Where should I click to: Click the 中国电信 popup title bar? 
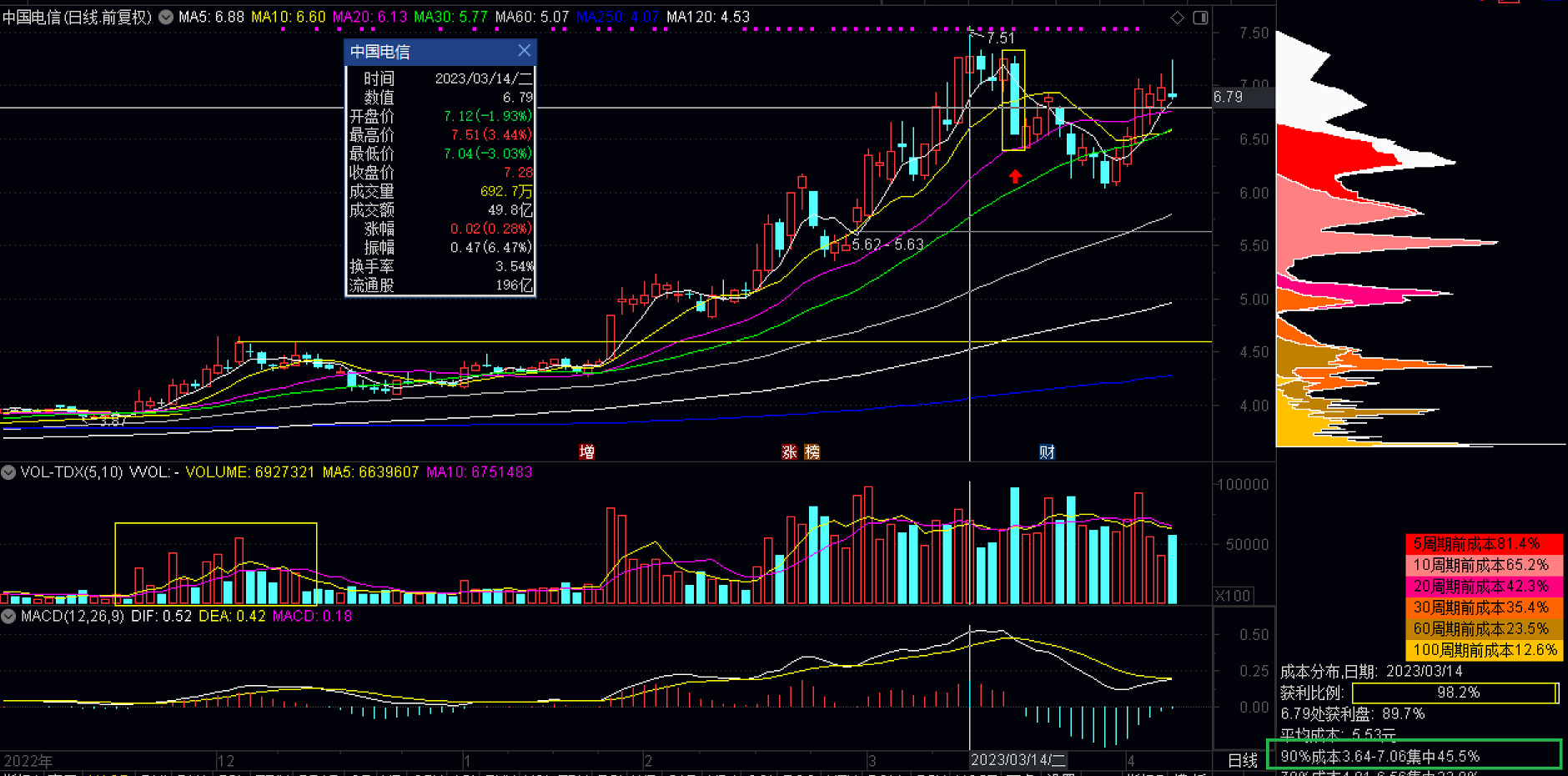(x=440, y=52)
